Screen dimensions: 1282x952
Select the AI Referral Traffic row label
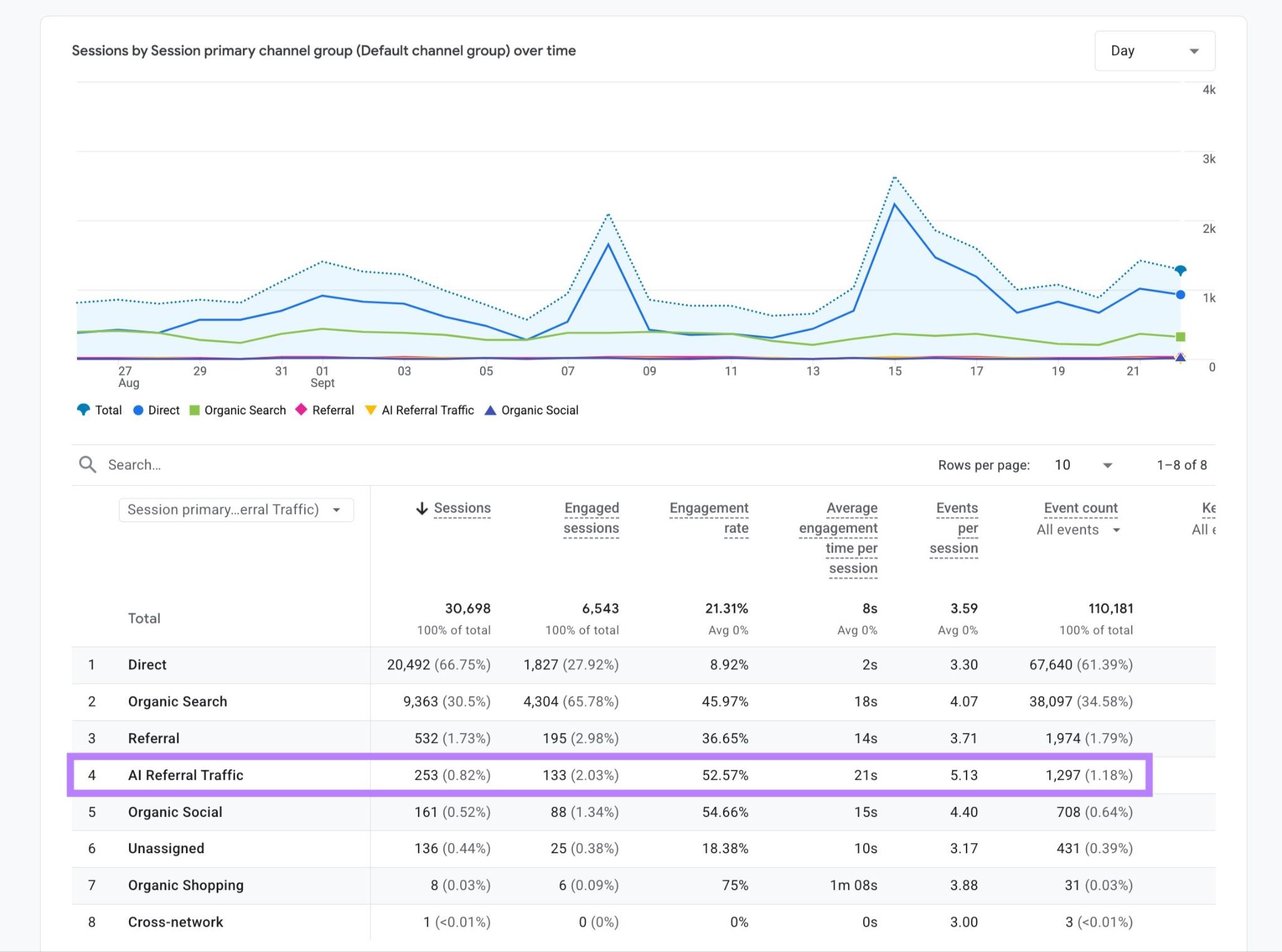pyautogui.click(x=185, y=775)
